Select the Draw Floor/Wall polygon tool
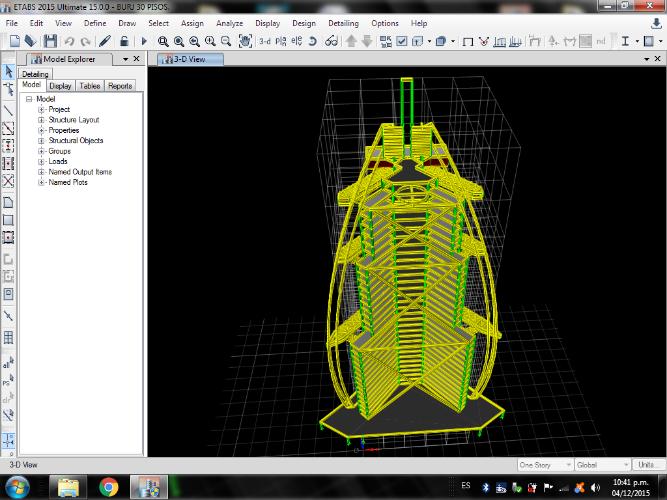Viewport: 667px width, 500px height. [9, 203]
